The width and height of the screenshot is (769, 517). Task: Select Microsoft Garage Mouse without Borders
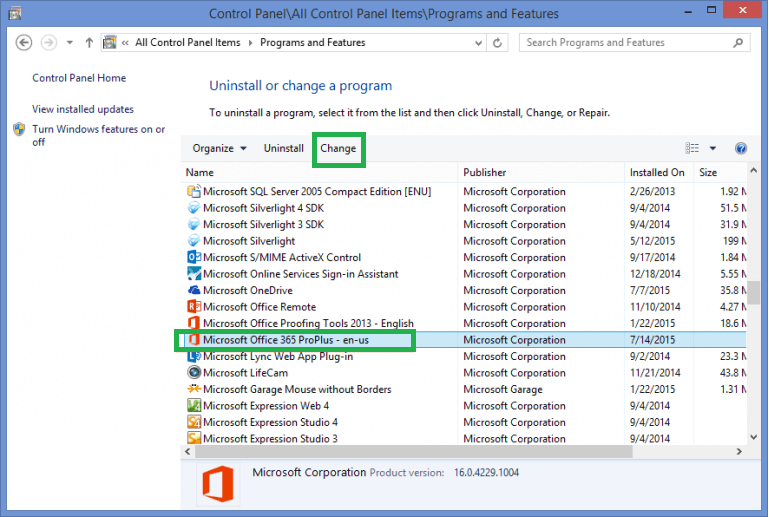[297, 389]
